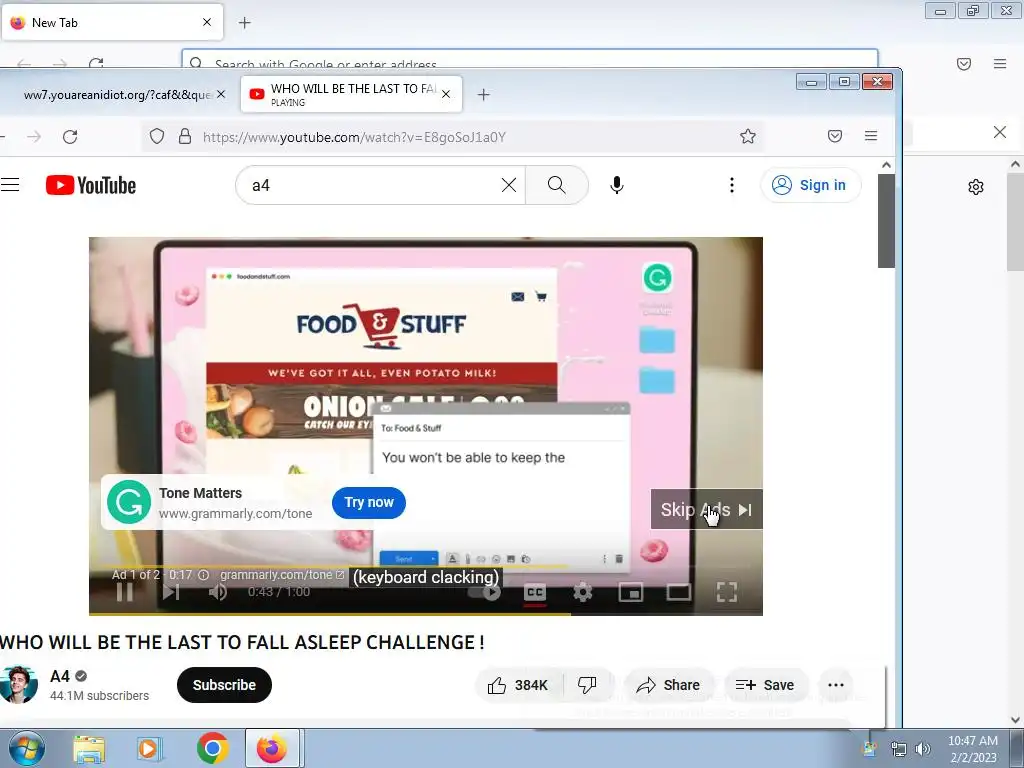Open Pocket icon in background window
1024x768 pixels.
964,63
